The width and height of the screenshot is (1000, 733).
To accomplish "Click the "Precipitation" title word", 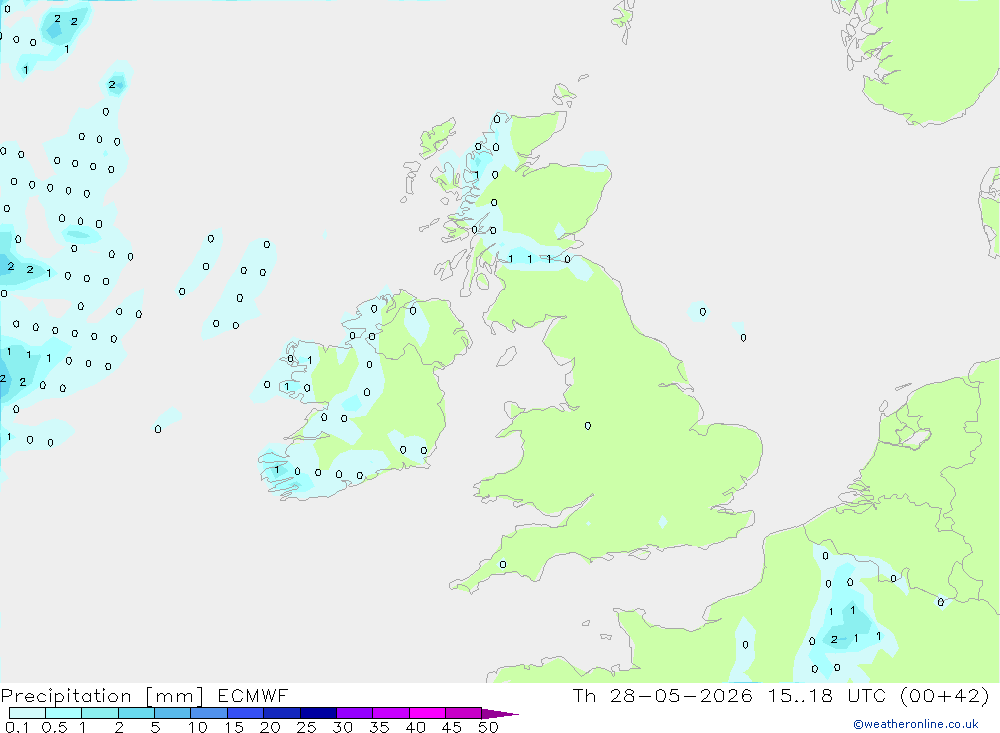I will [x=66, y=695].
